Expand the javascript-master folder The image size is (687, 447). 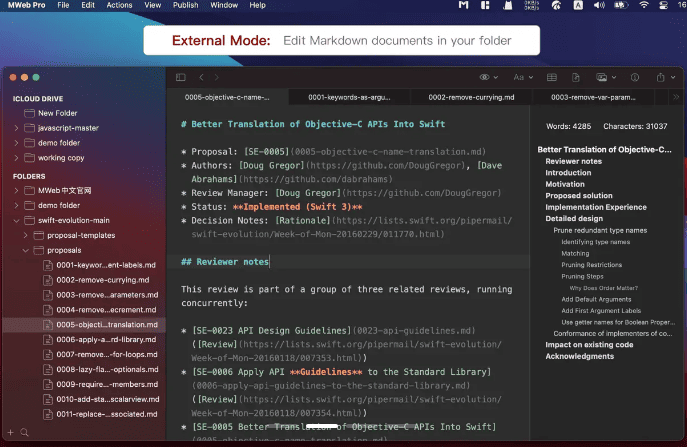pos(16,128)
